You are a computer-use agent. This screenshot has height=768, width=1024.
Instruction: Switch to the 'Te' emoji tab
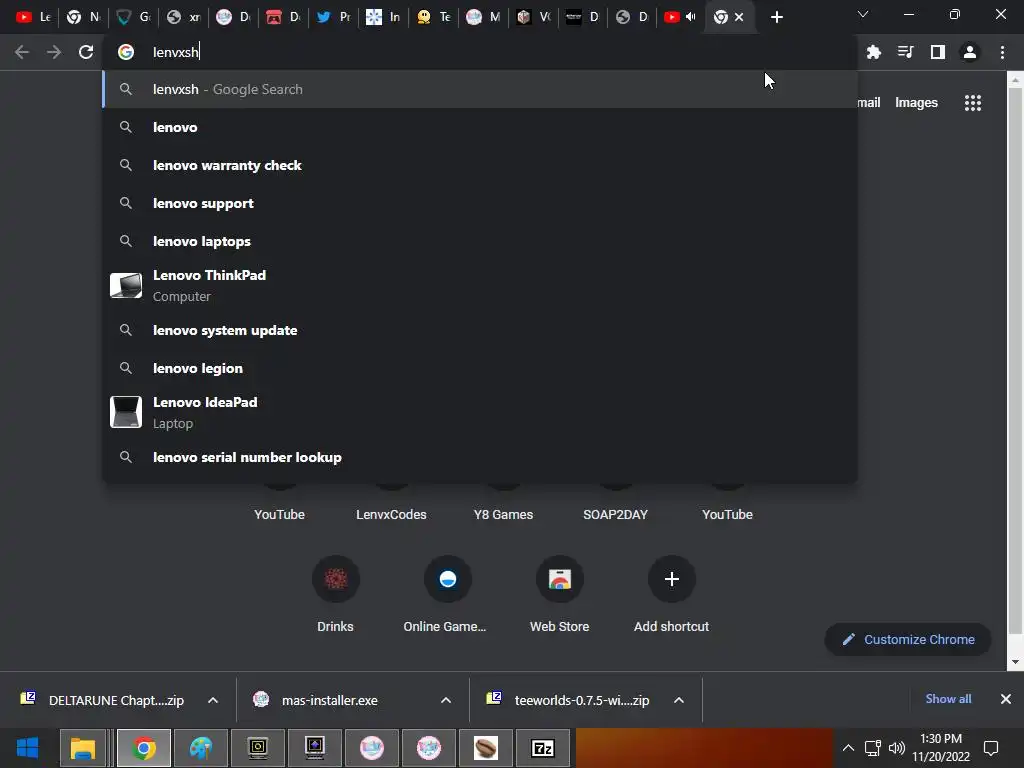434,17
